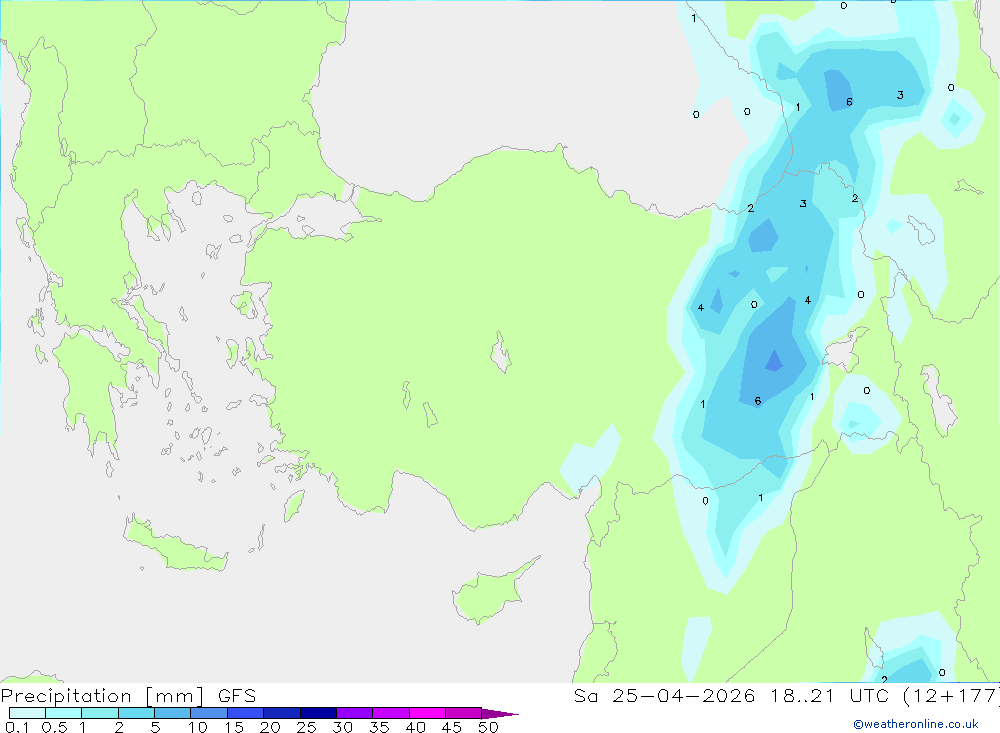The image size is (1000, 733).
Task: Click the "0.1" legend scale label
Action: tap(17, 727)
